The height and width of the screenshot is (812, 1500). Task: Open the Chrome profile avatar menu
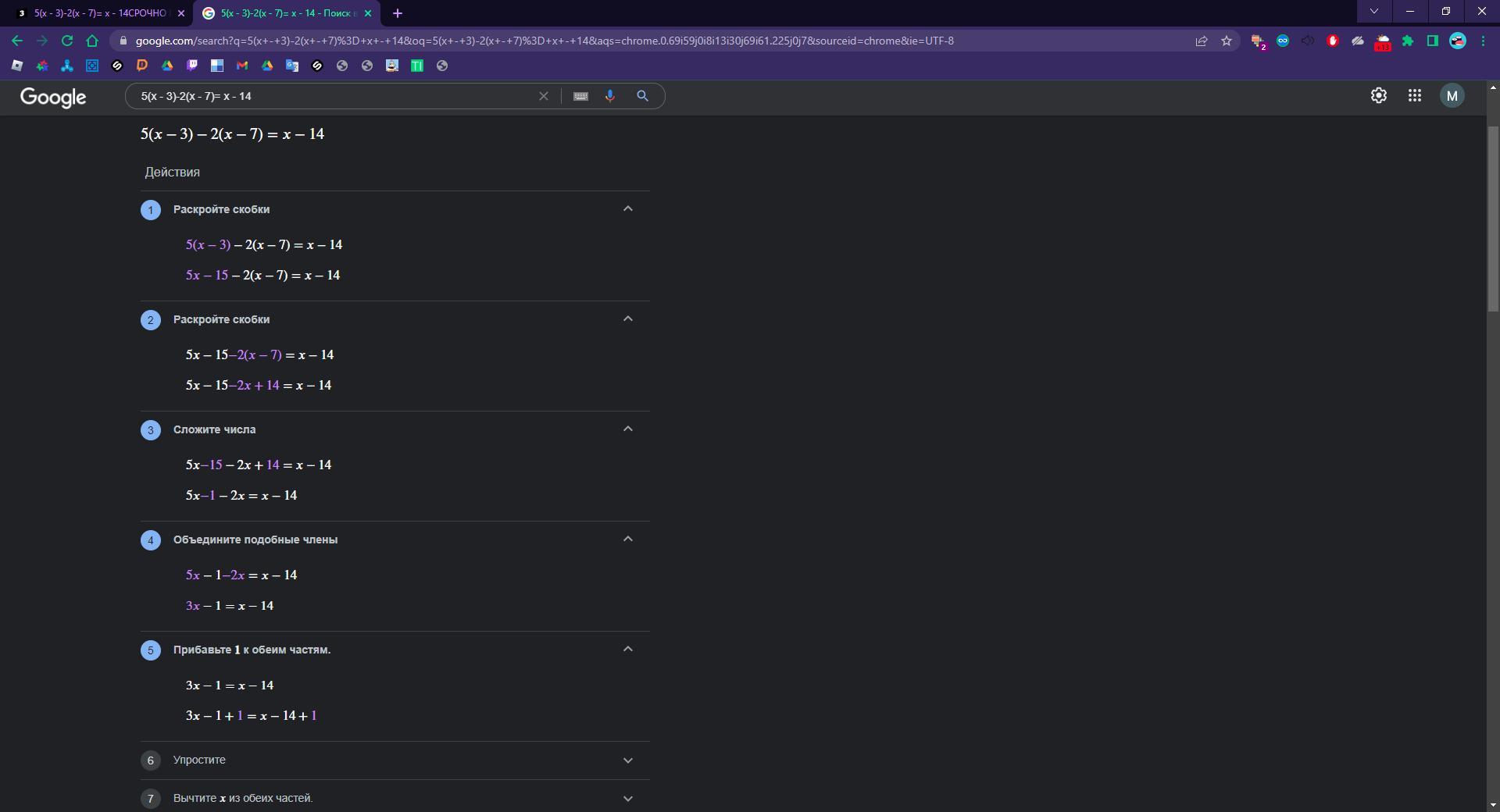pos(1458,41)
